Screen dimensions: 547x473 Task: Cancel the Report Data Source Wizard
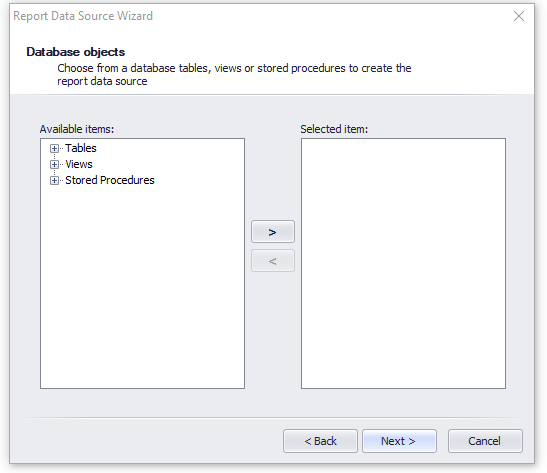click(485, 441)
